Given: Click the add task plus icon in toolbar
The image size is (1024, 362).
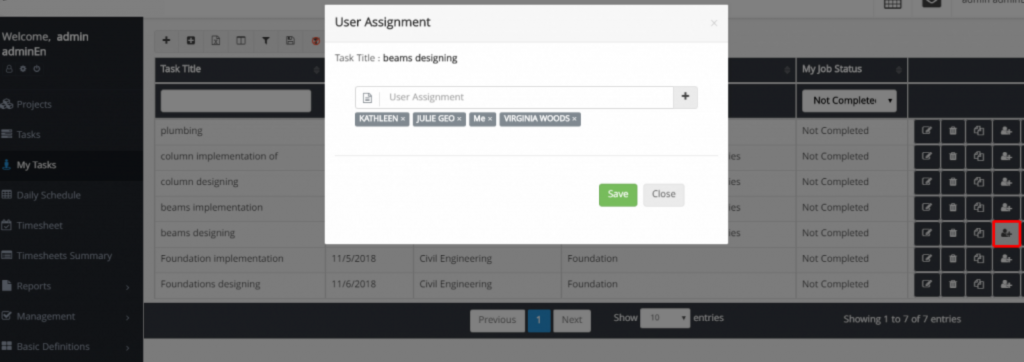Looking at the screenshot, I should [x=166, y=41].
